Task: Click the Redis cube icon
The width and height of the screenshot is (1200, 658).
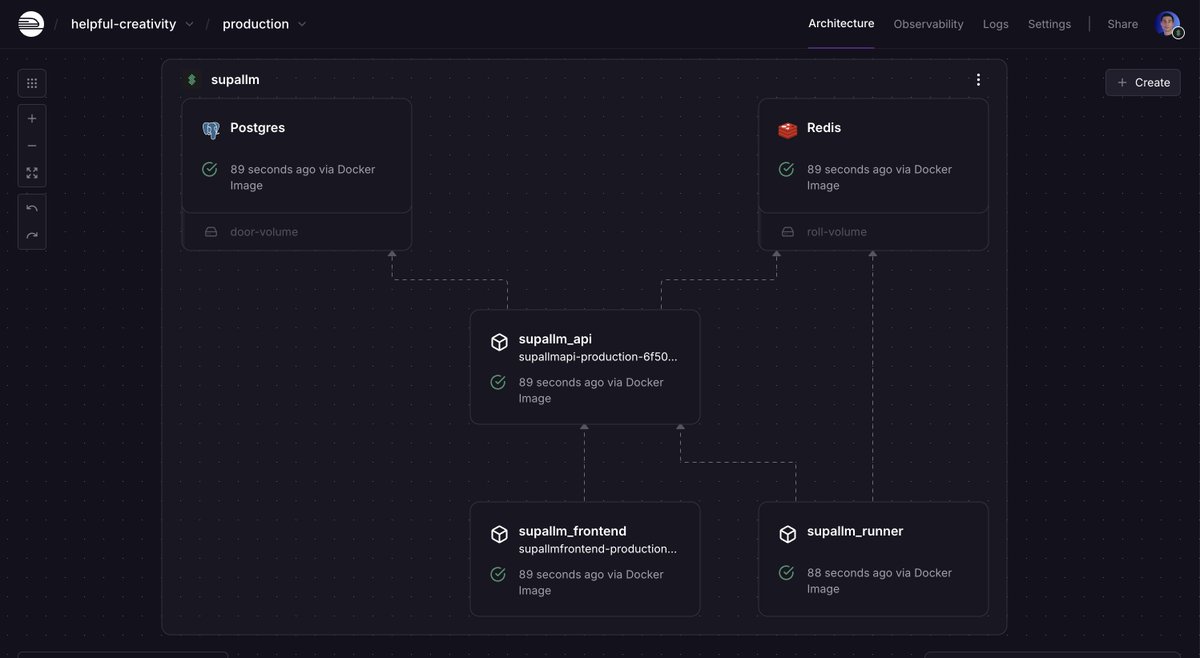Action: click(788, 130)
